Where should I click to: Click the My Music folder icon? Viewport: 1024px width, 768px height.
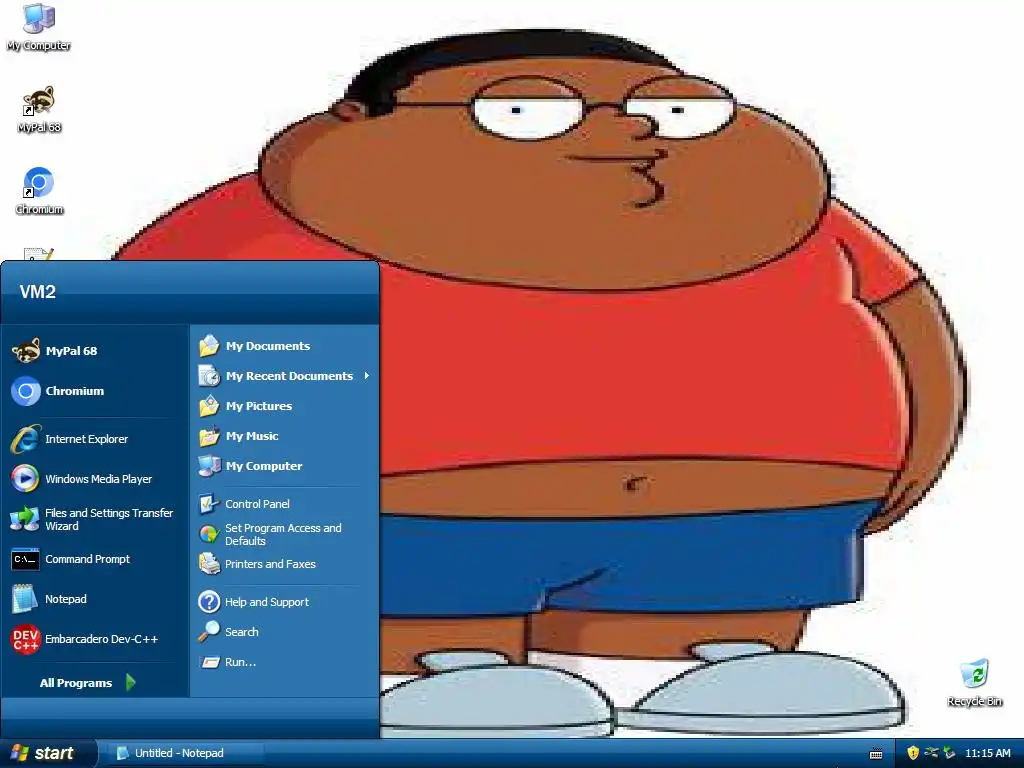click(209, 436)
